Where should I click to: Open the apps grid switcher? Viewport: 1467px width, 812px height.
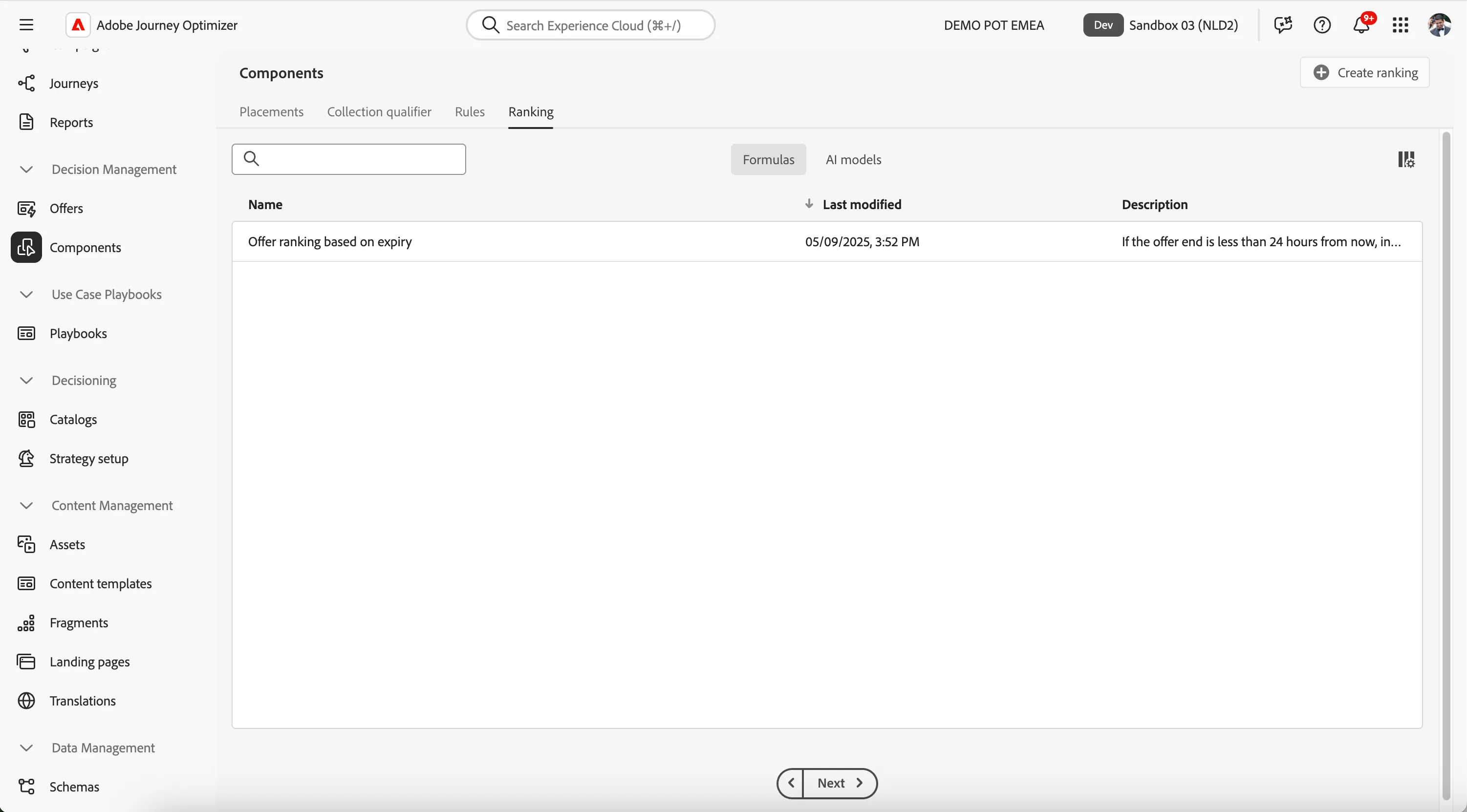(x=1401, y=25)
